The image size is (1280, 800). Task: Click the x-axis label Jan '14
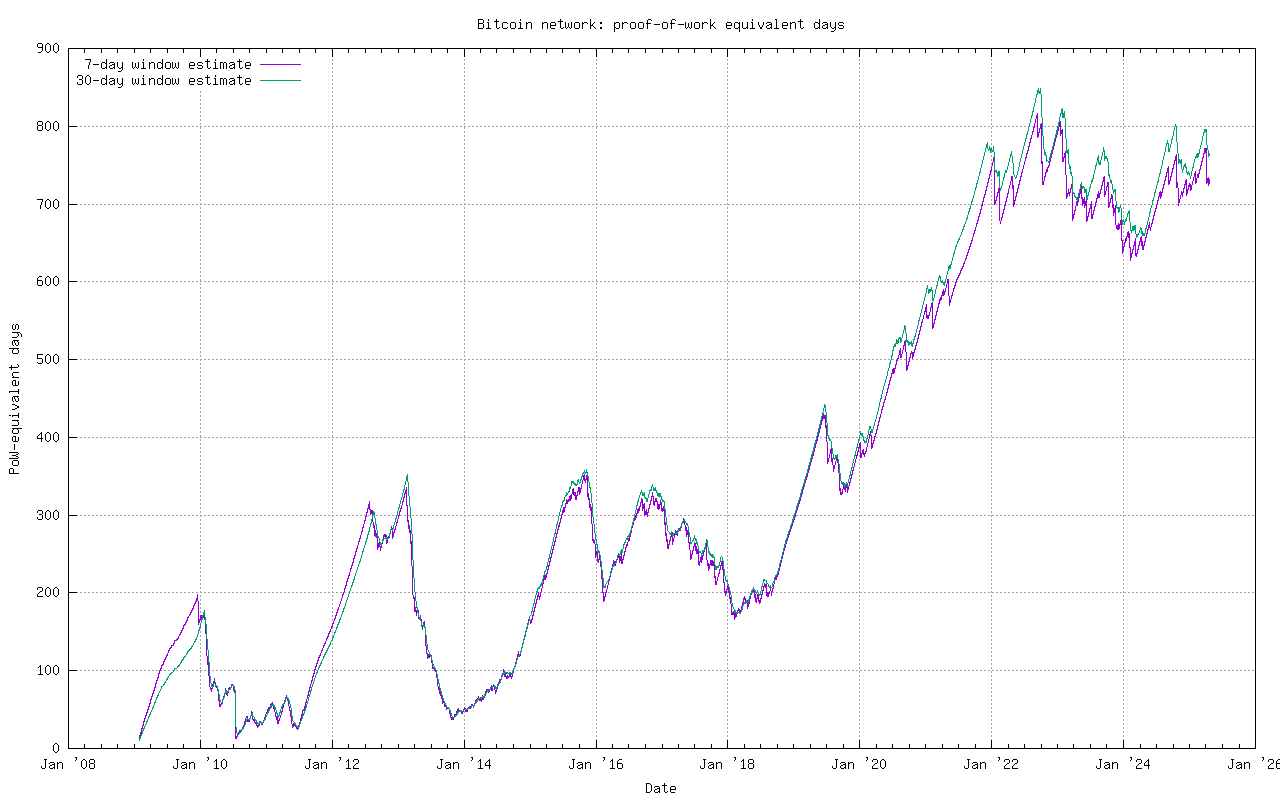point(464,765)
